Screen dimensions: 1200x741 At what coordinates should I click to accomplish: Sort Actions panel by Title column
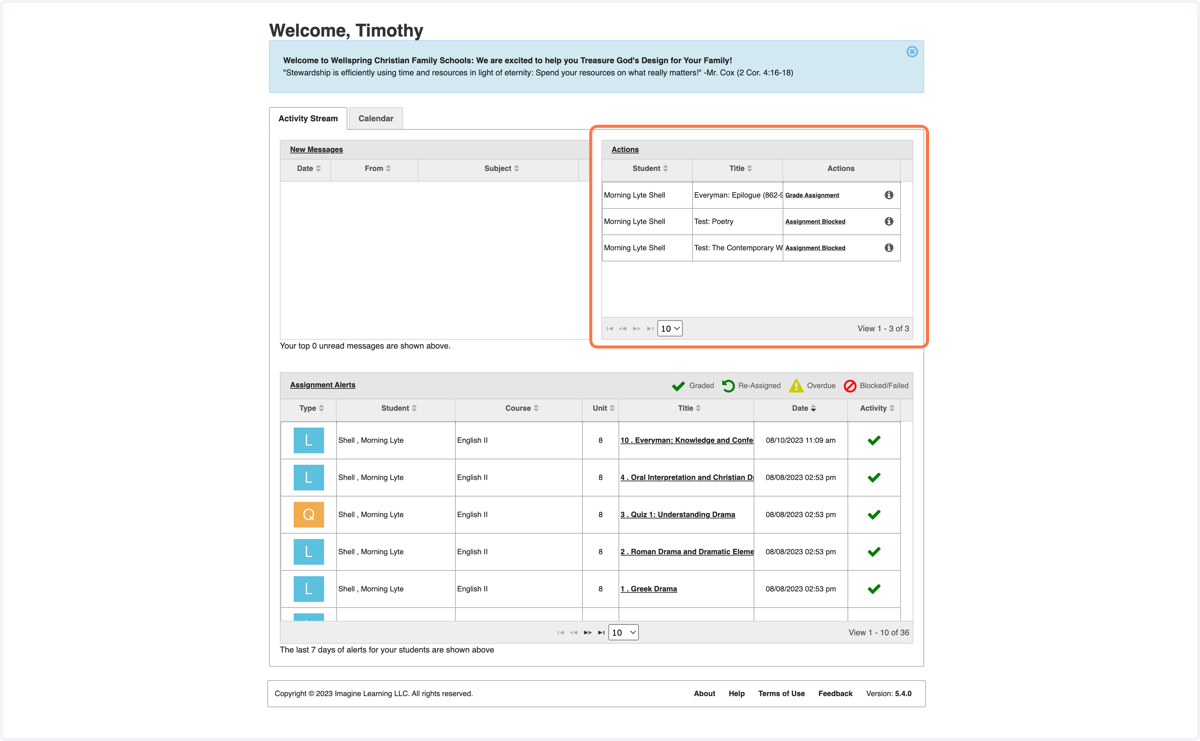(740, 169)
